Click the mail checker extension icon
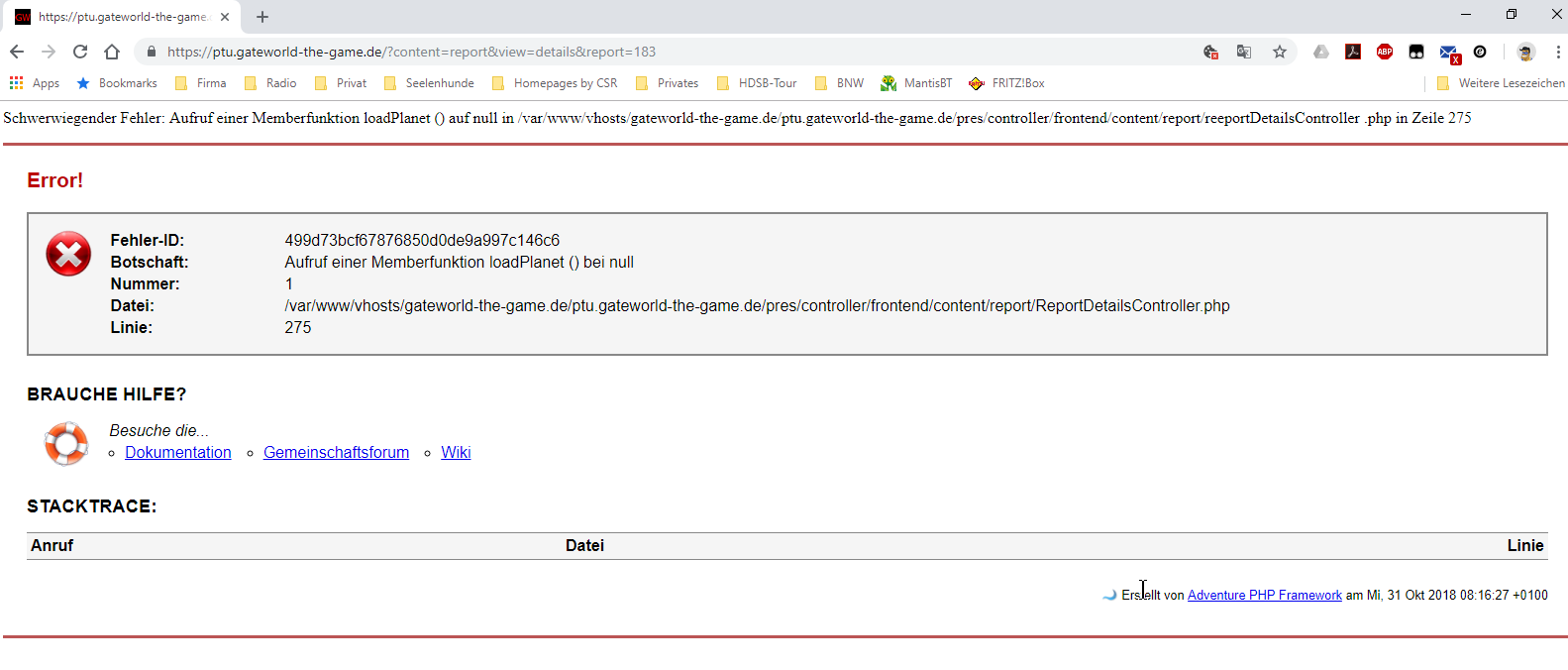Viewport: 1568px width, 670px height. tap(1448, 53)
